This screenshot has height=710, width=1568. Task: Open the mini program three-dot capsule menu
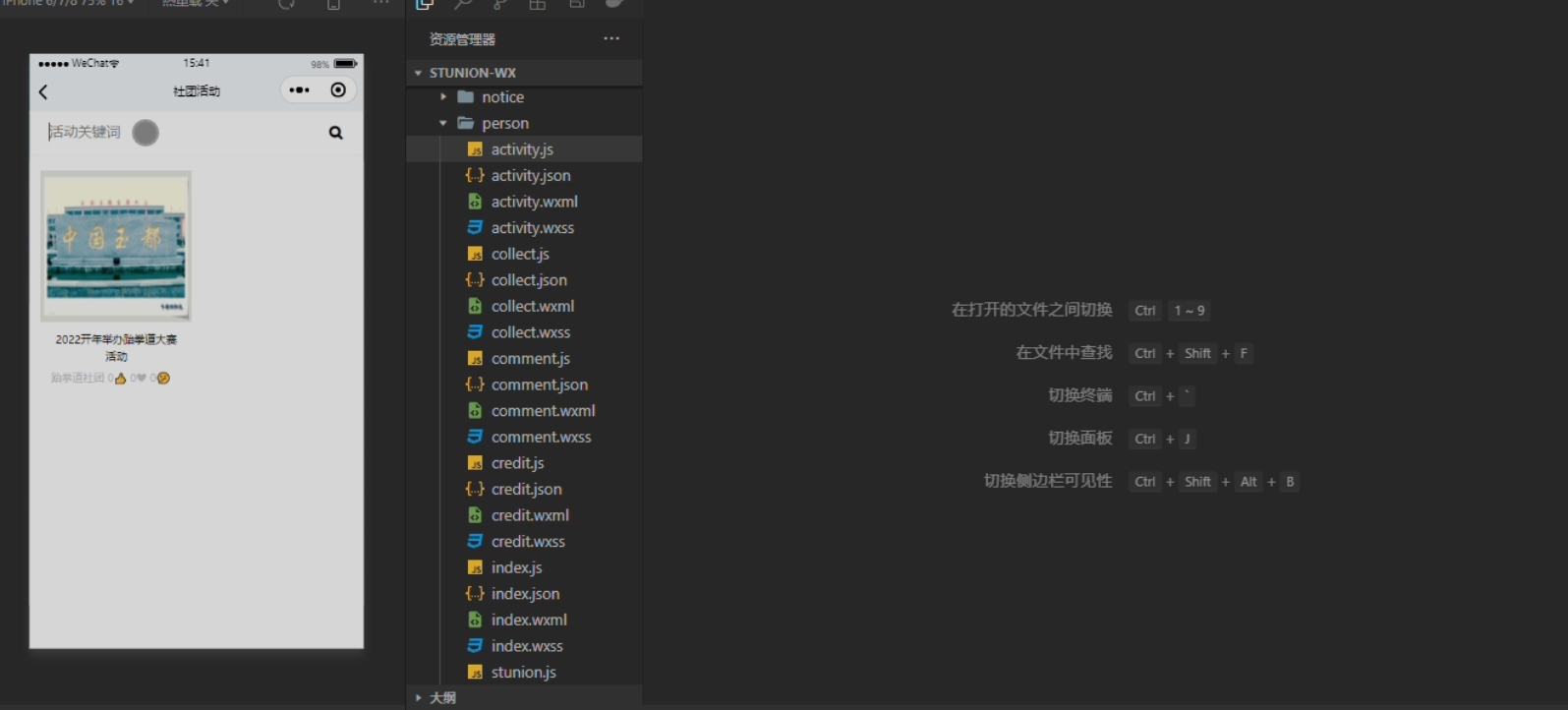click(300, 90)
